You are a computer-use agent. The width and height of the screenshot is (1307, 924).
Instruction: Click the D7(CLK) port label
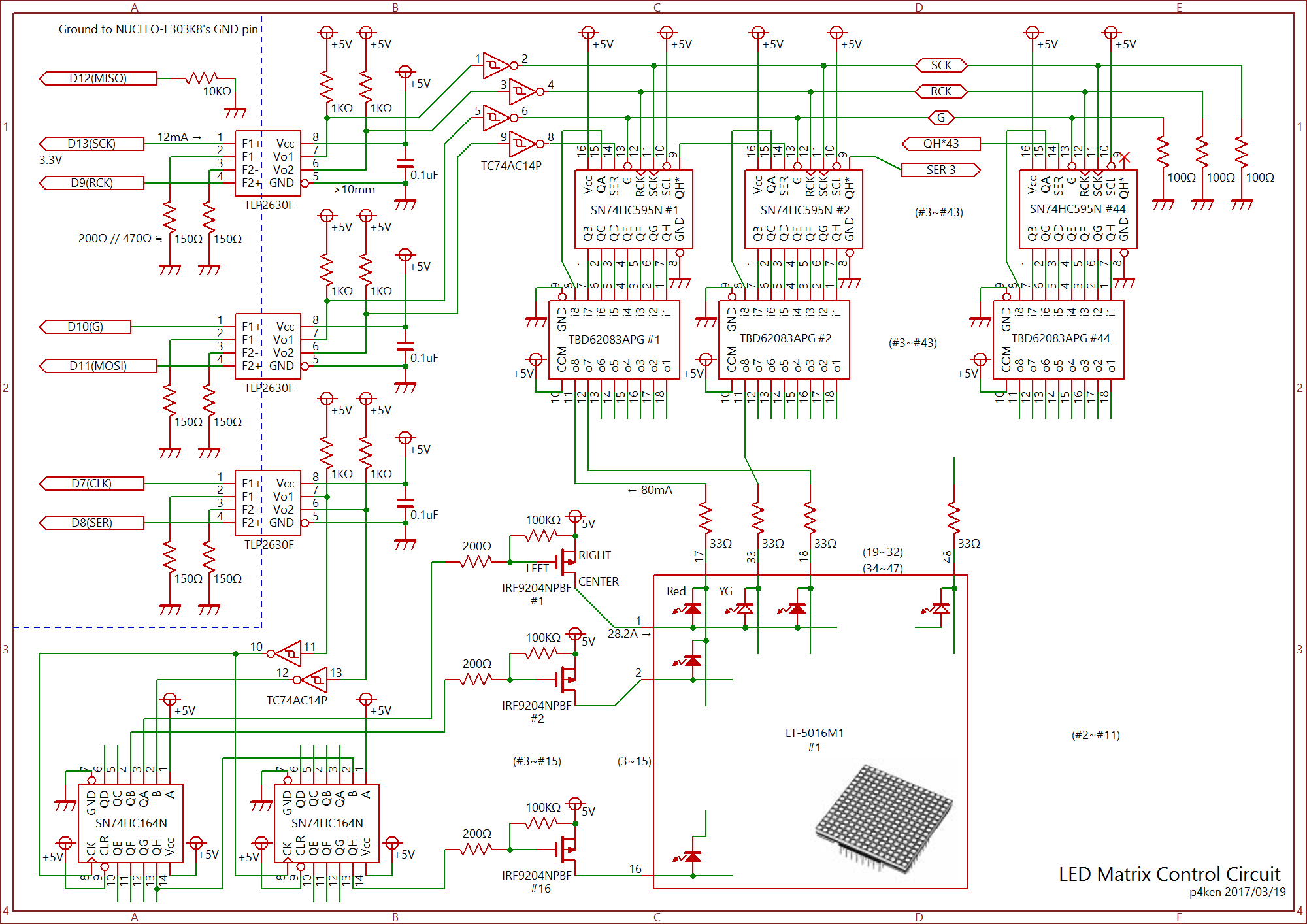pyautogui.click(x=91, y=484)
